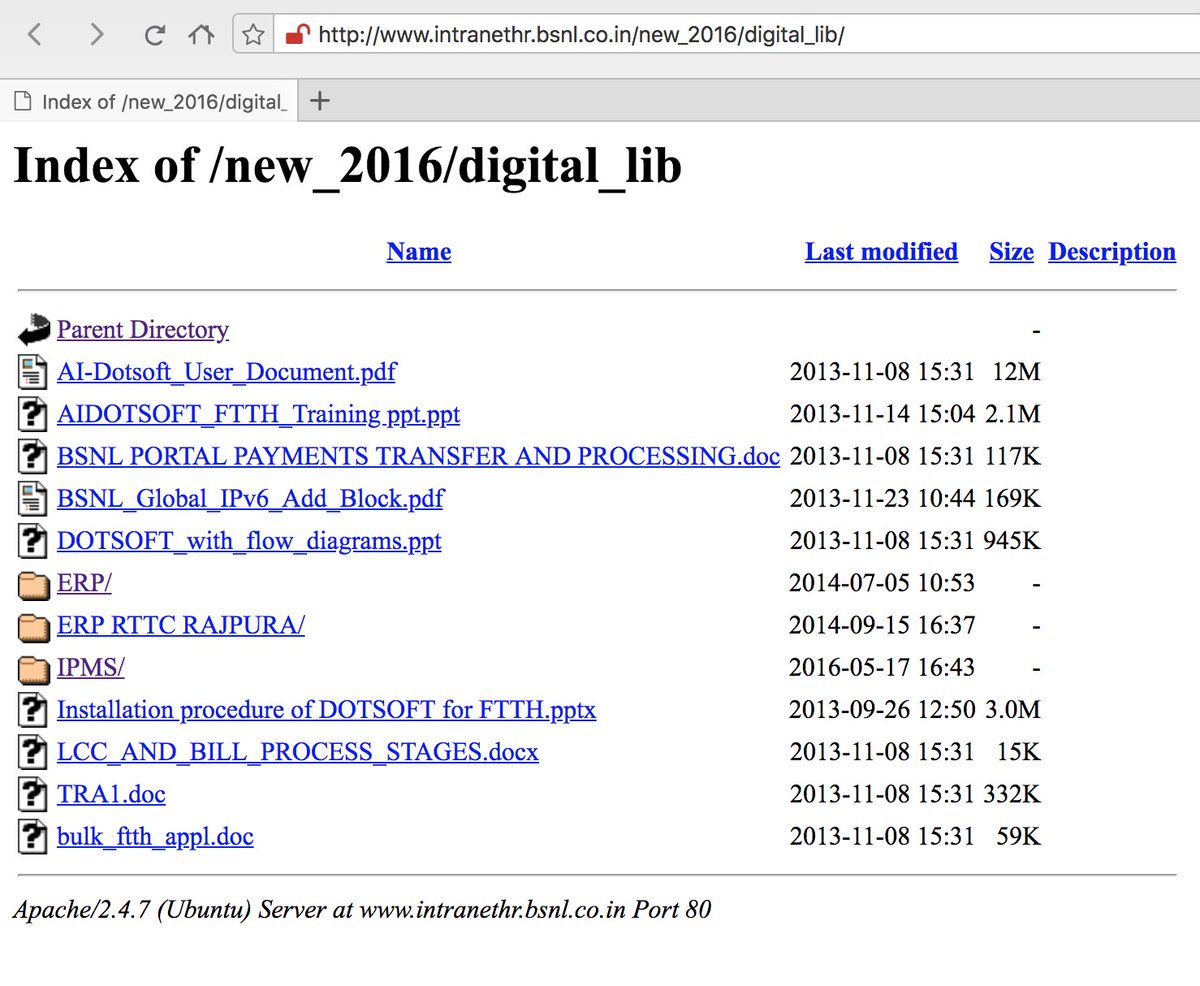This screenshot has height=986, width=1200.
Task: Open LCC_AND_BILL_PROCESS_STAGES.docx
Action: coord(298,752)
